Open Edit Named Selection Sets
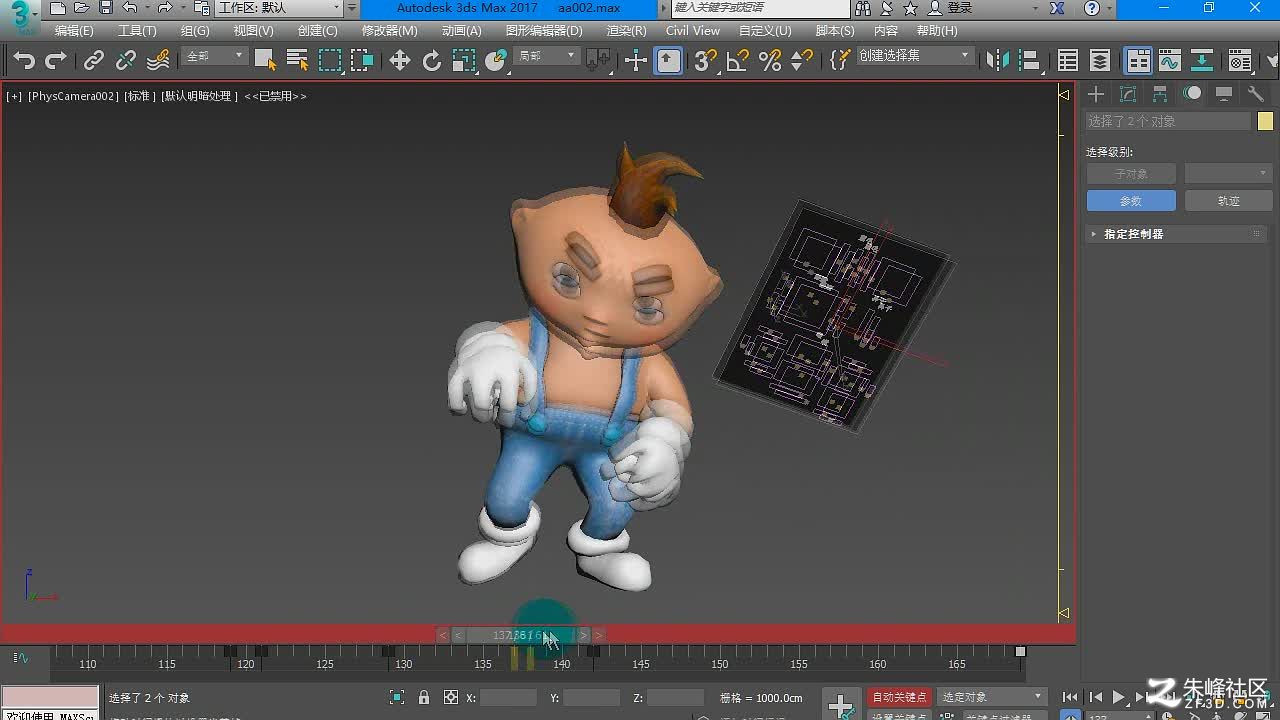Screen dimensions: 1280x720 pyautogui.click(x=840, y=61)
